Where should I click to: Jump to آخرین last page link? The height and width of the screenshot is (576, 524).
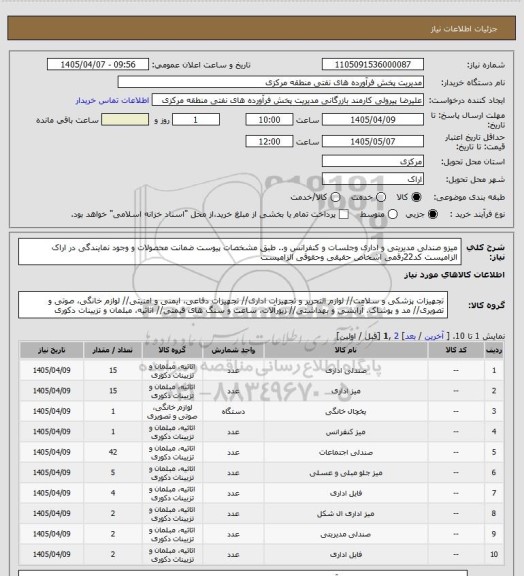(x=434, y=336)
